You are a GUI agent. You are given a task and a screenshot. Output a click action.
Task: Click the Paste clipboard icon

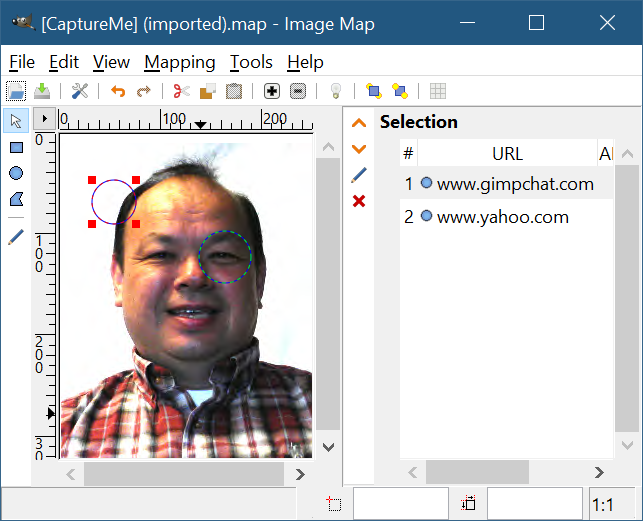234,91
